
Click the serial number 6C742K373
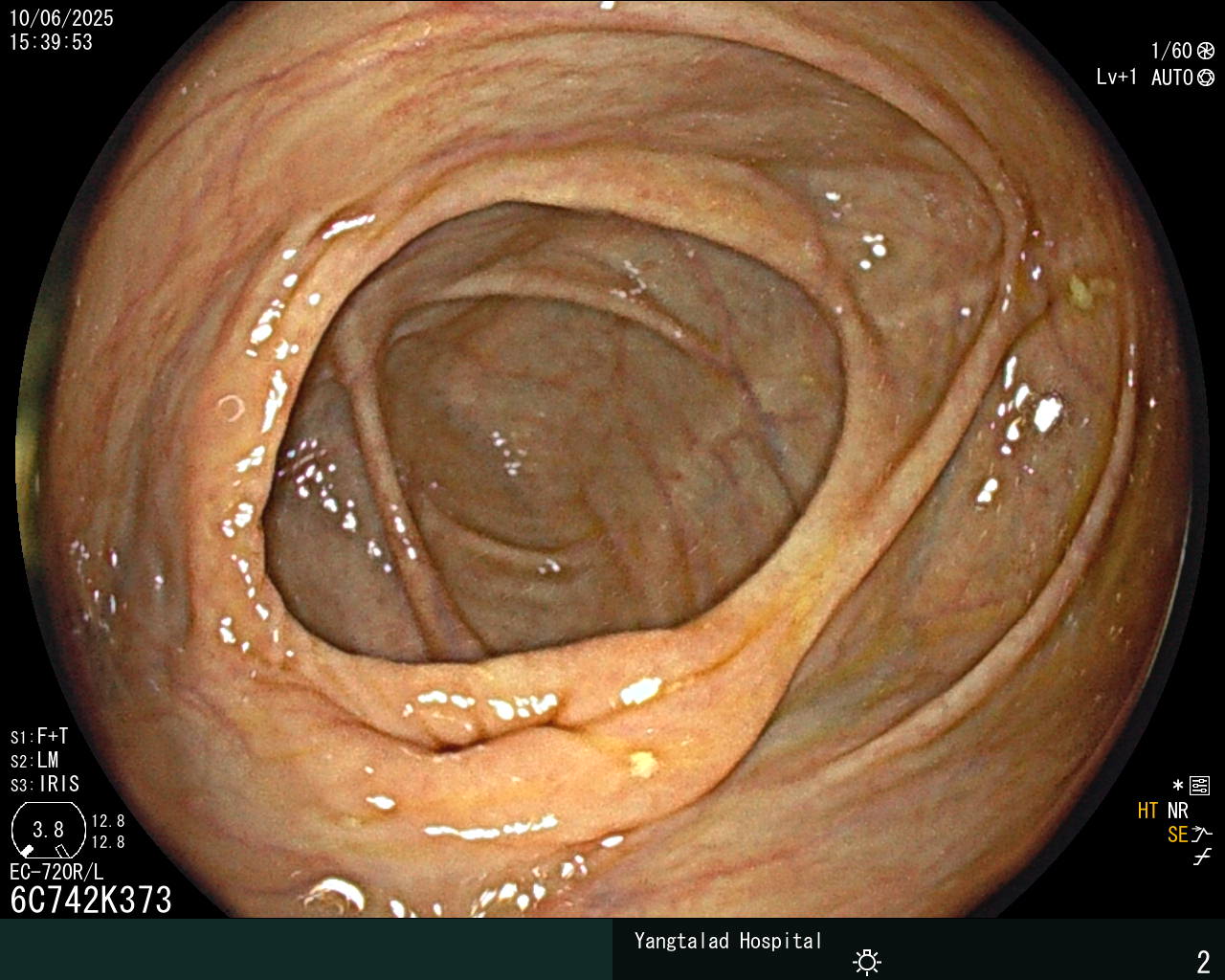pyautogui.click(x=91, y=900)
